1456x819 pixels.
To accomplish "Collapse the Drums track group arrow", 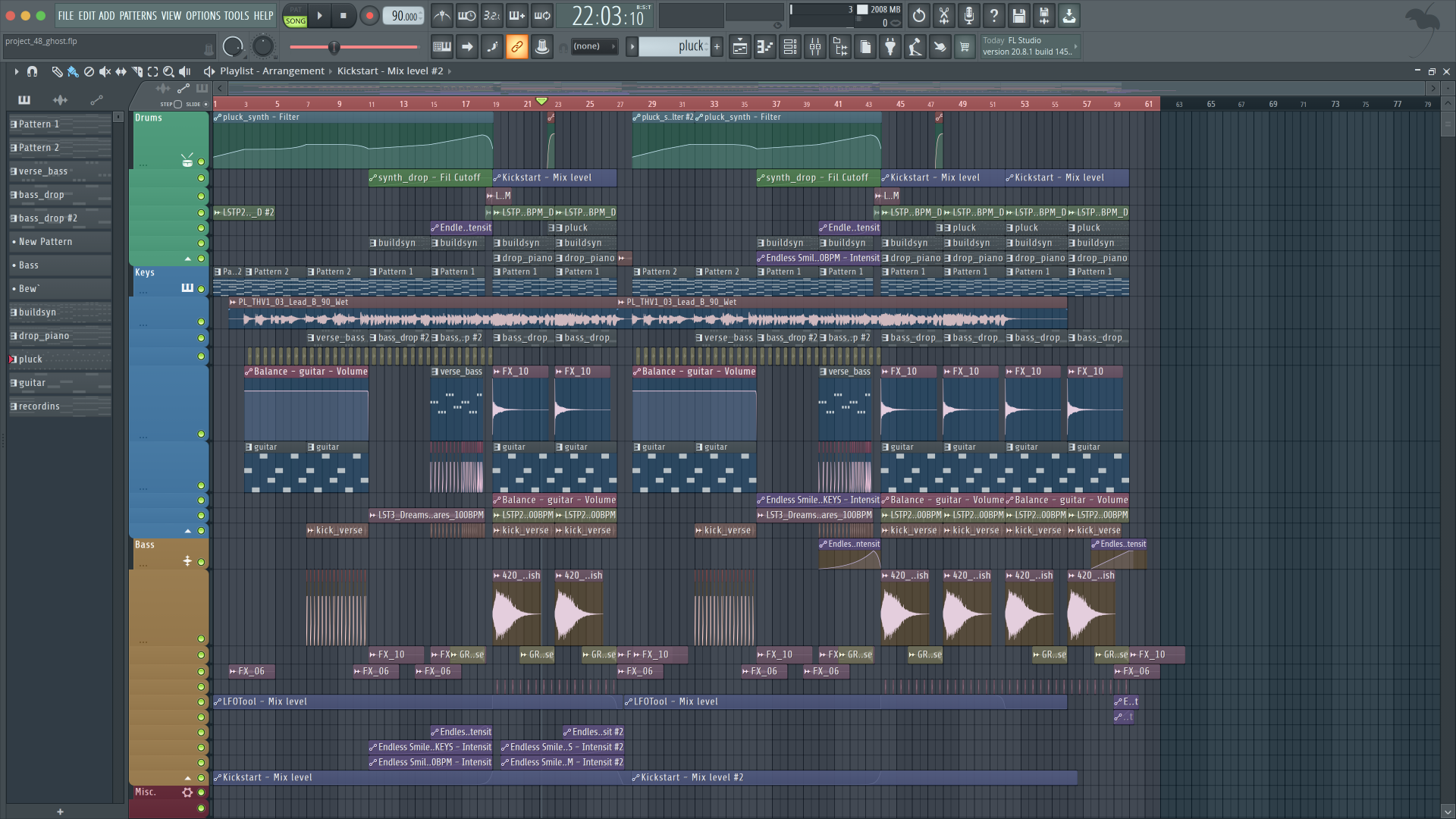I will tap(188, 259).
